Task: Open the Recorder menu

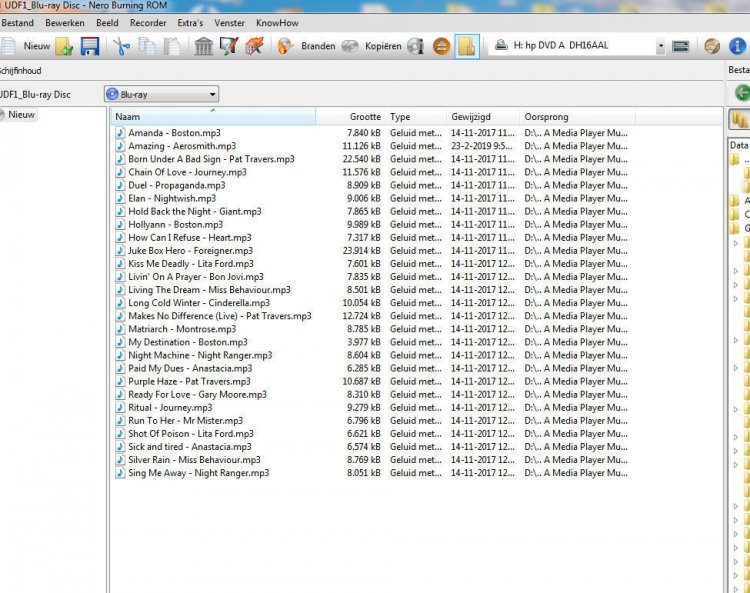Action: point(148,22)
